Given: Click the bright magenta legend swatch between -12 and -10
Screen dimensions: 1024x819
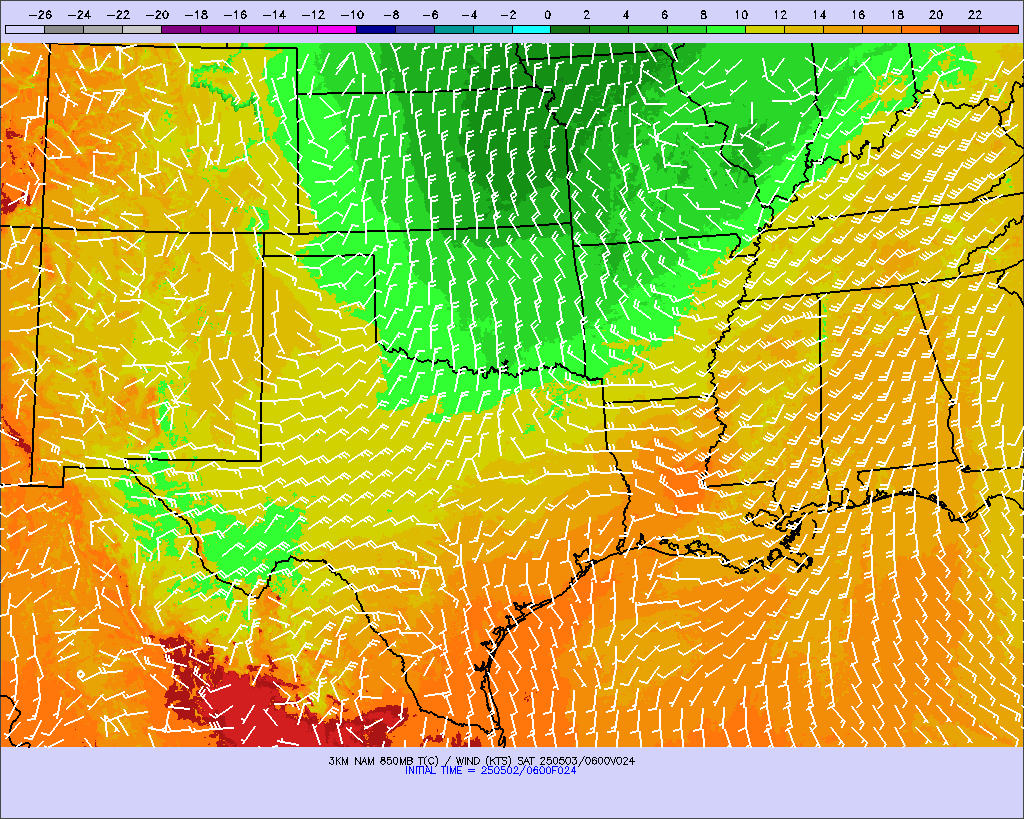Looking at the screenshot, I should coord(337,29).
